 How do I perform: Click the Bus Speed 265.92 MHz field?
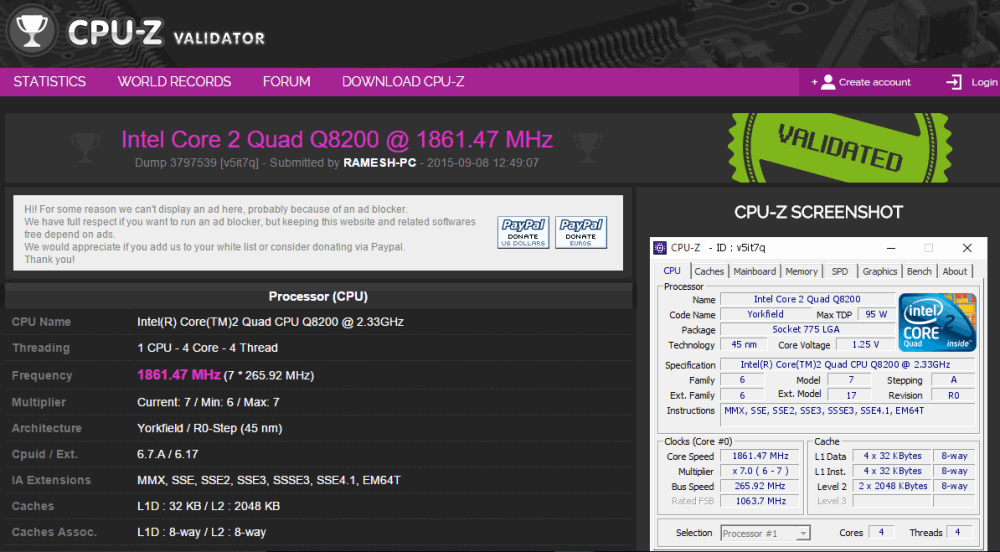coord(761,486)
